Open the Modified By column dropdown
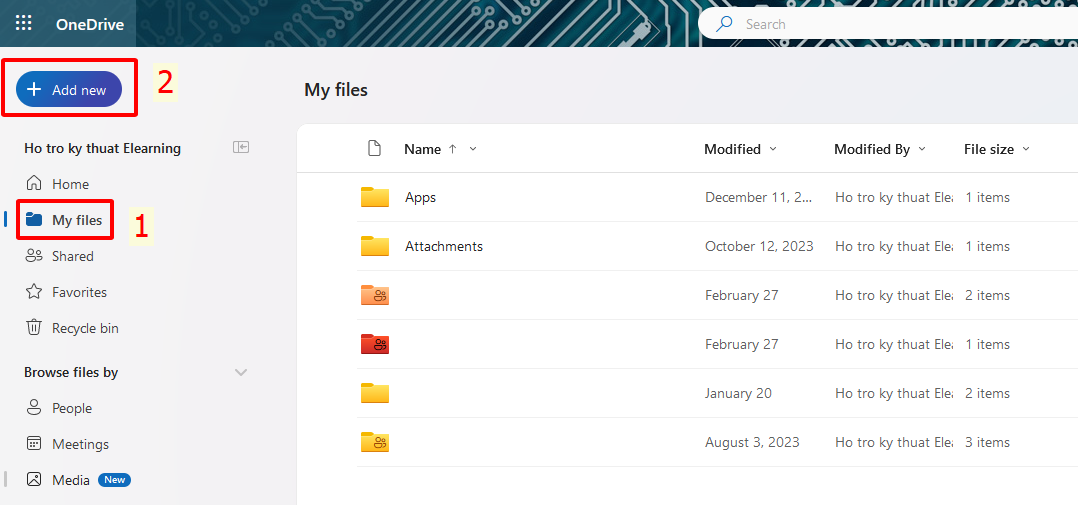 (922, 149)
